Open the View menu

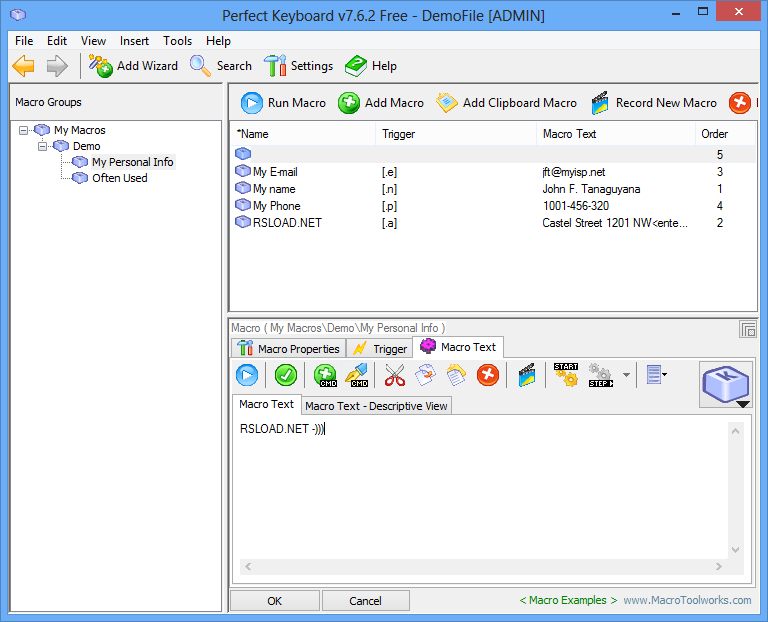(x=93, y=41)
